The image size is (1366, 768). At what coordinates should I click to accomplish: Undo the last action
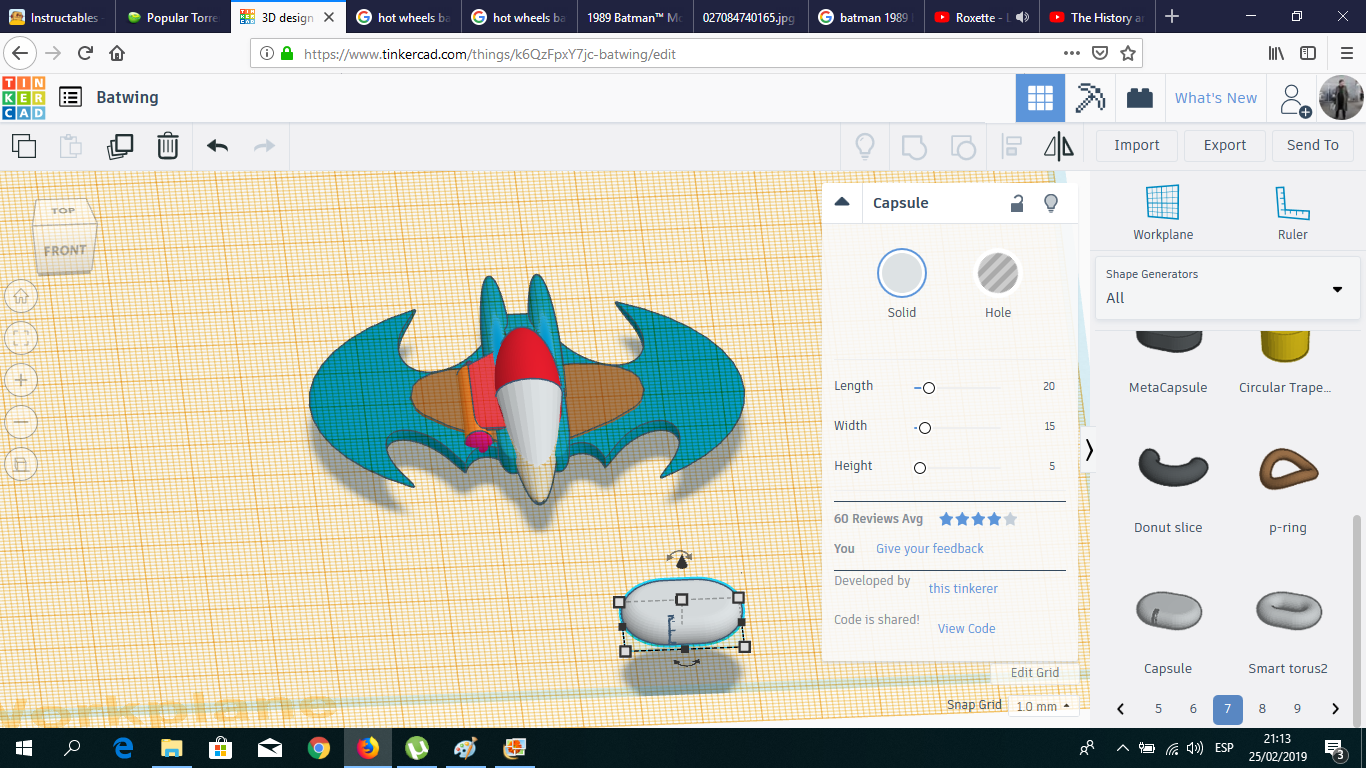[217, 146]
